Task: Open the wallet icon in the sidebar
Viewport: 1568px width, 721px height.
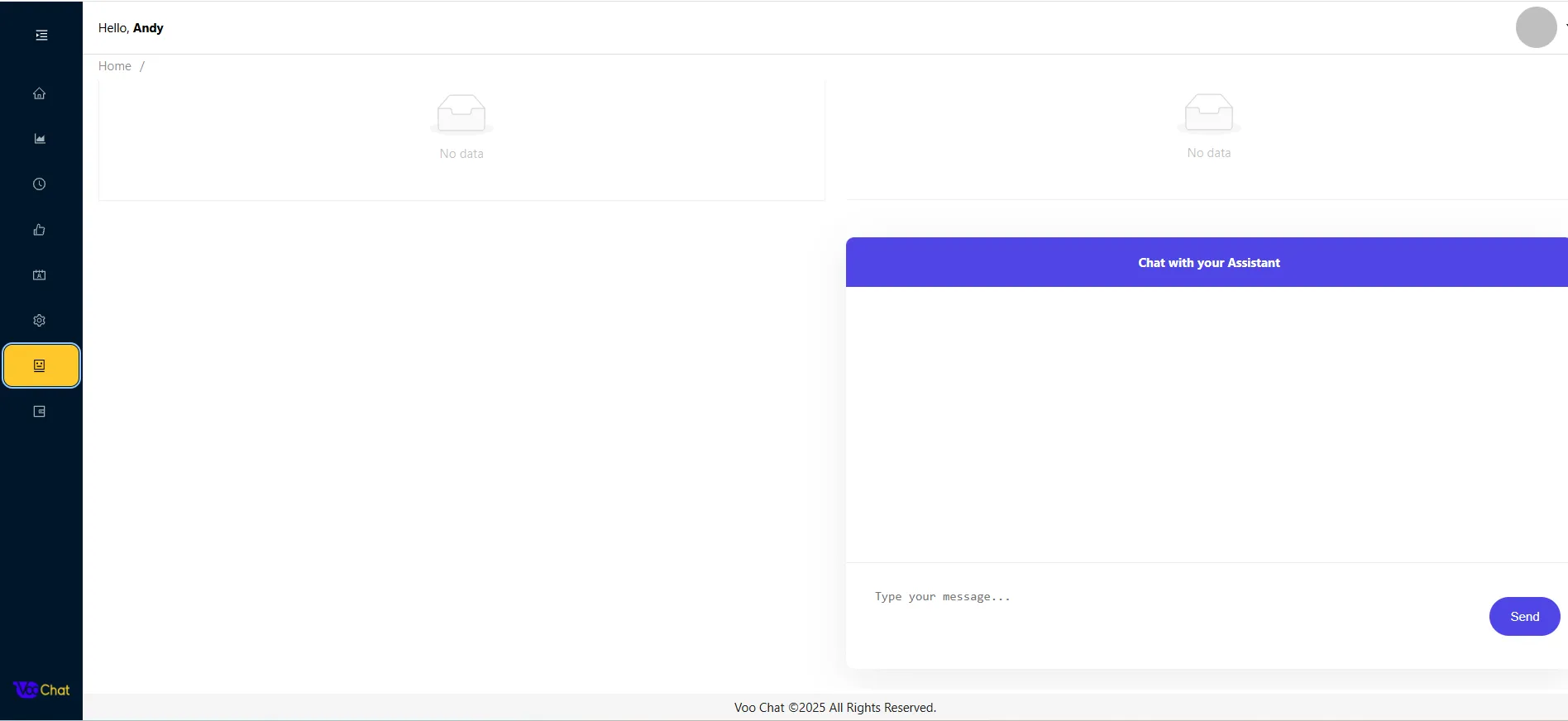Action: pyautogui.click(x=39, y=412)
